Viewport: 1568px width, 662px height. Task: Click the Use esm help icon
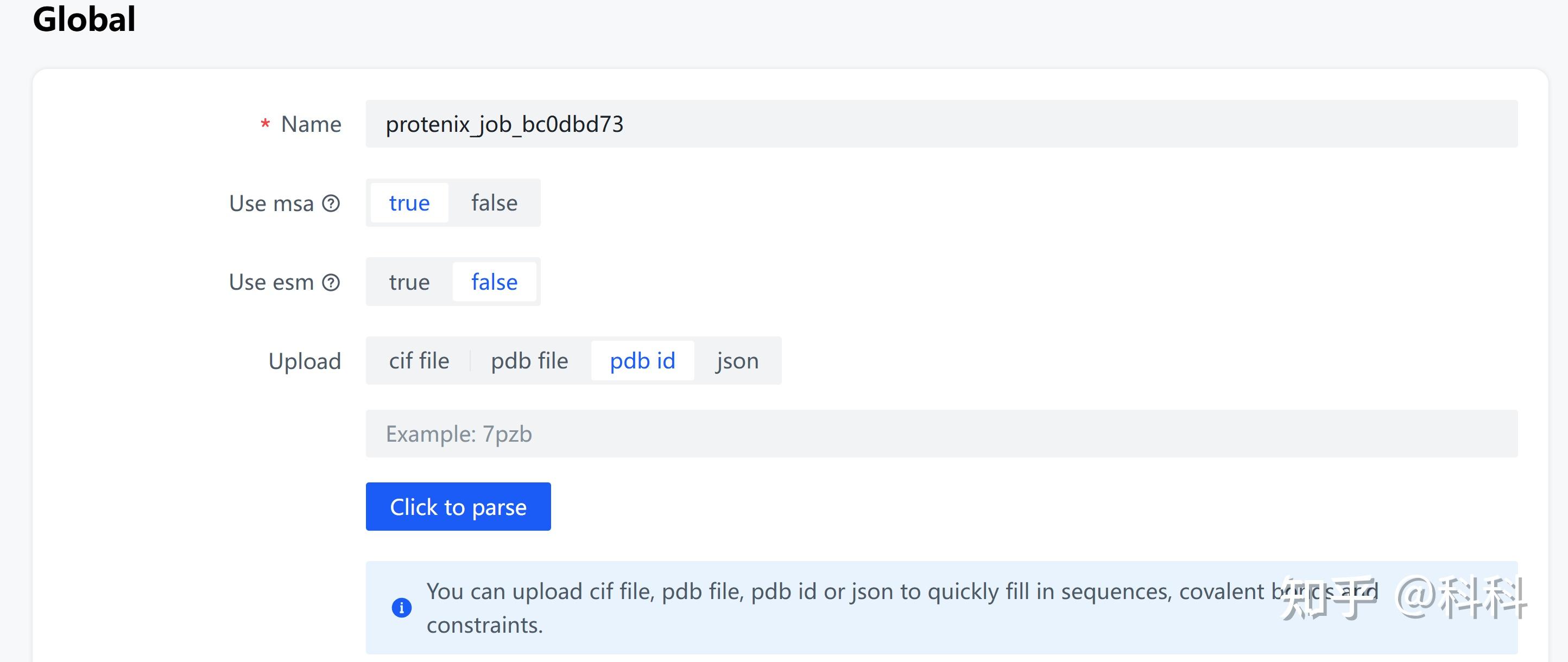click(x=331, y=282)
